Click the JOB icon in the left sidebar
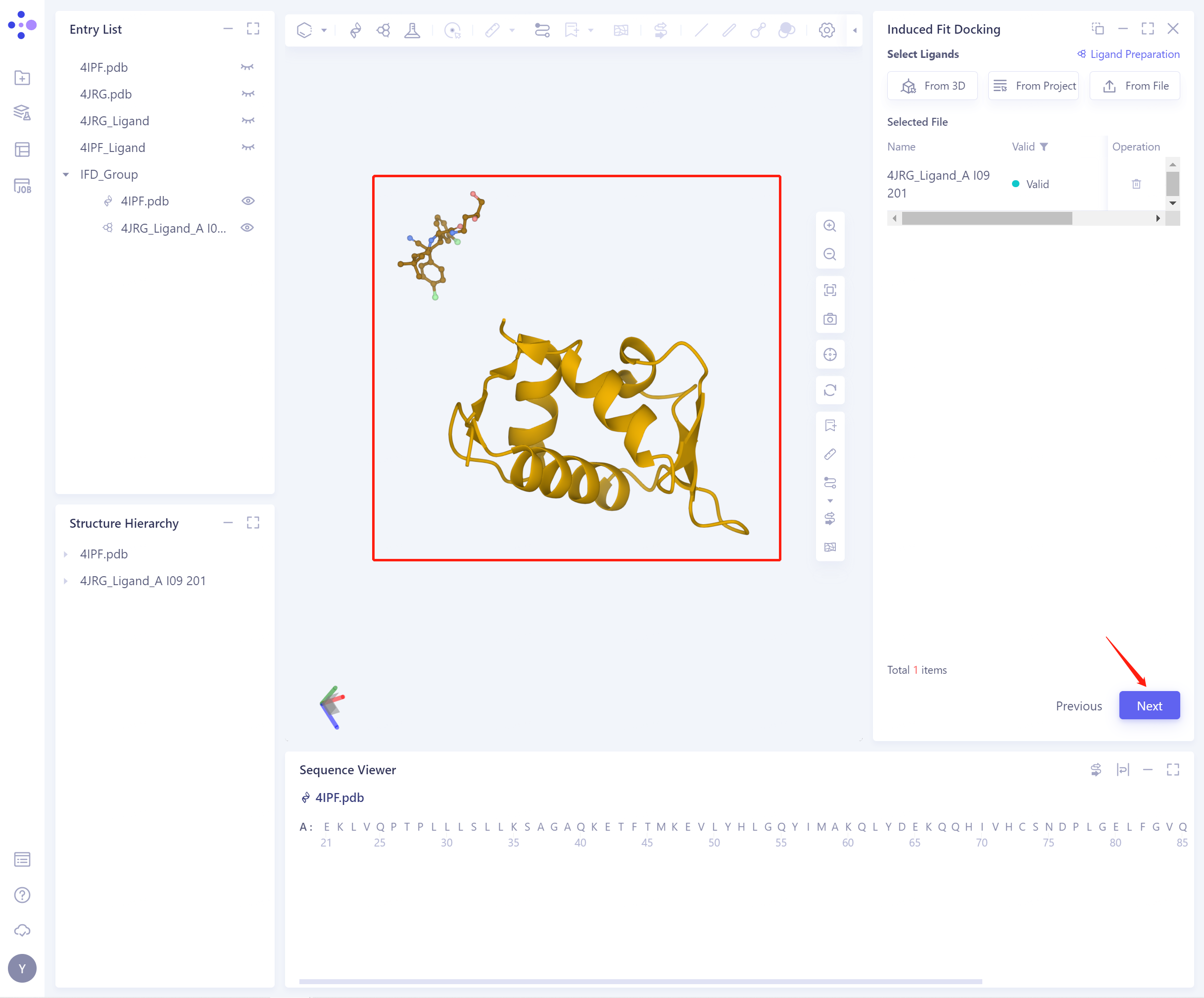This screenshot has height=998, width=1204. (22, 185)
